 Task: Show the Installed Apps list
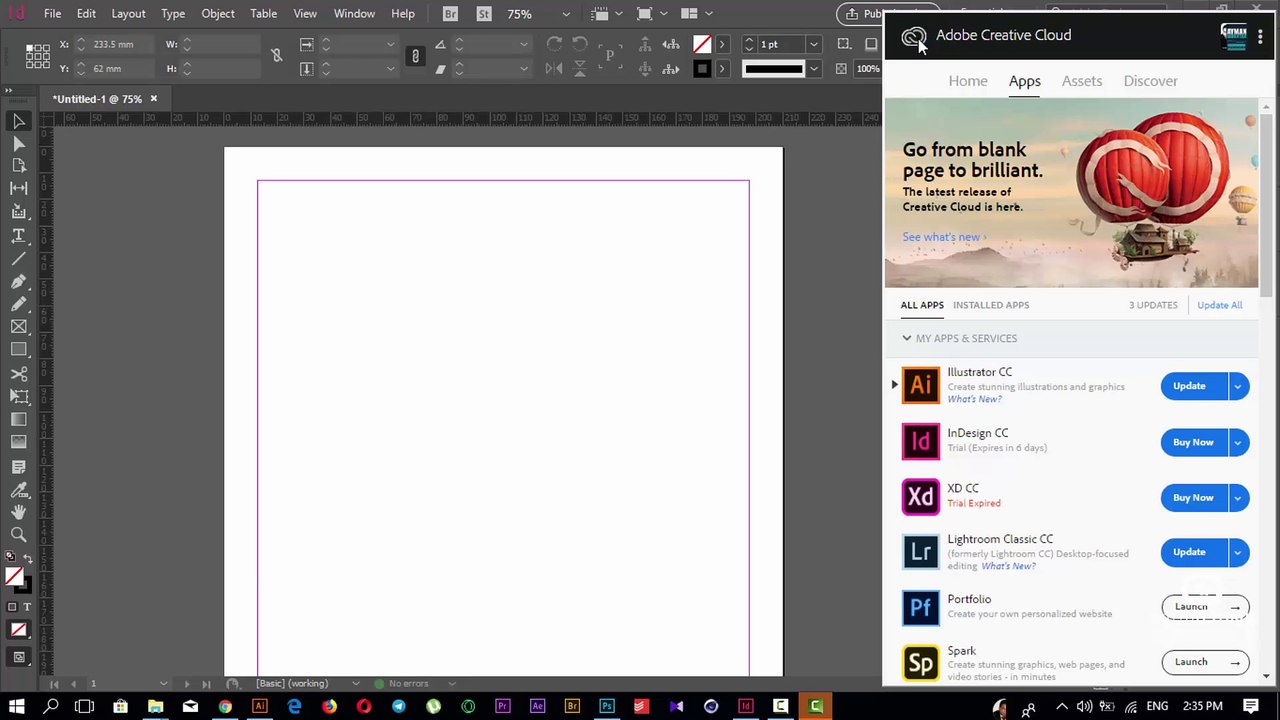[991, 305]
